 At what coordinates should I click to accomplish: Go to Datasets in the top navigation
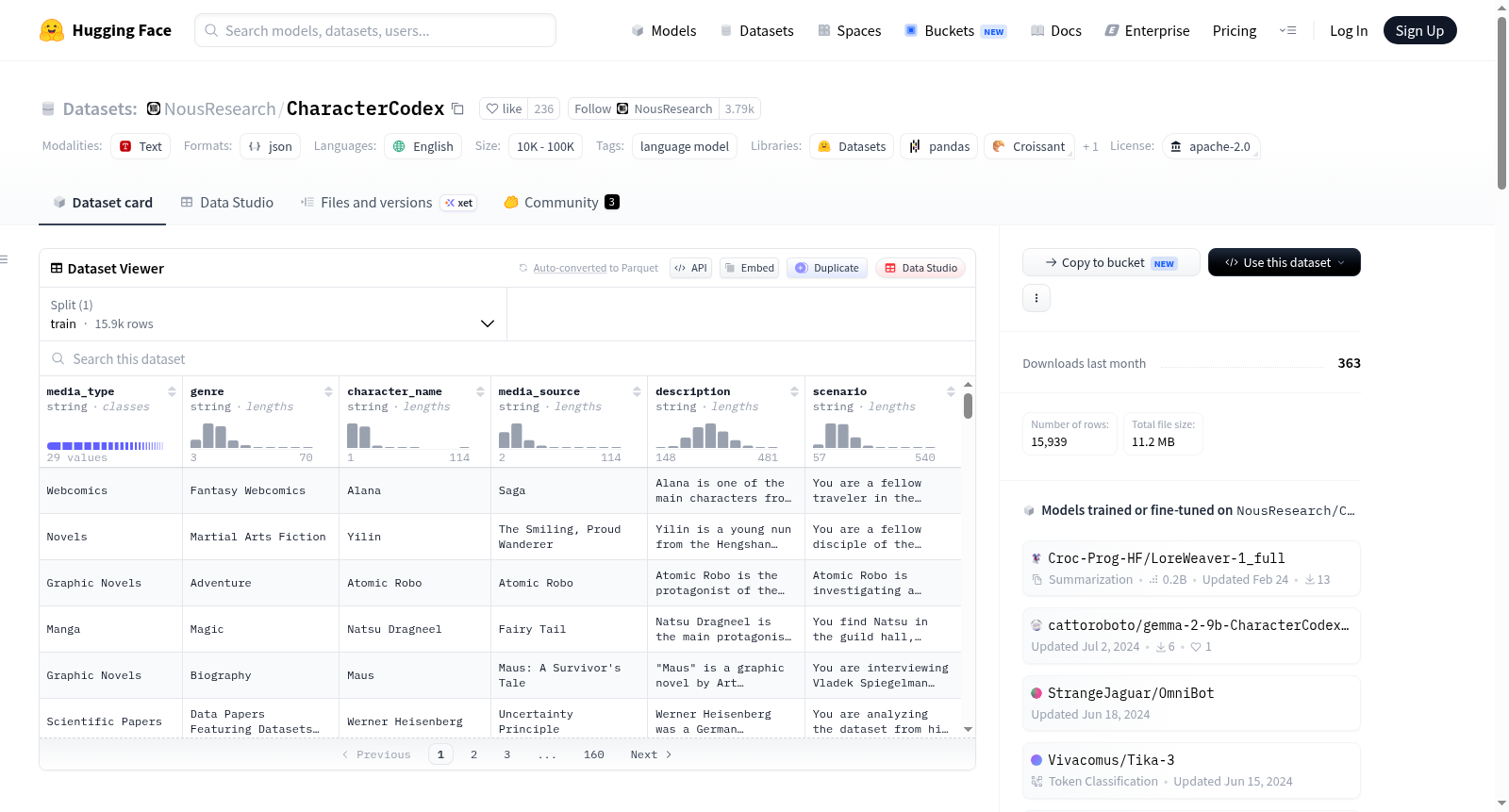(756, 30)
